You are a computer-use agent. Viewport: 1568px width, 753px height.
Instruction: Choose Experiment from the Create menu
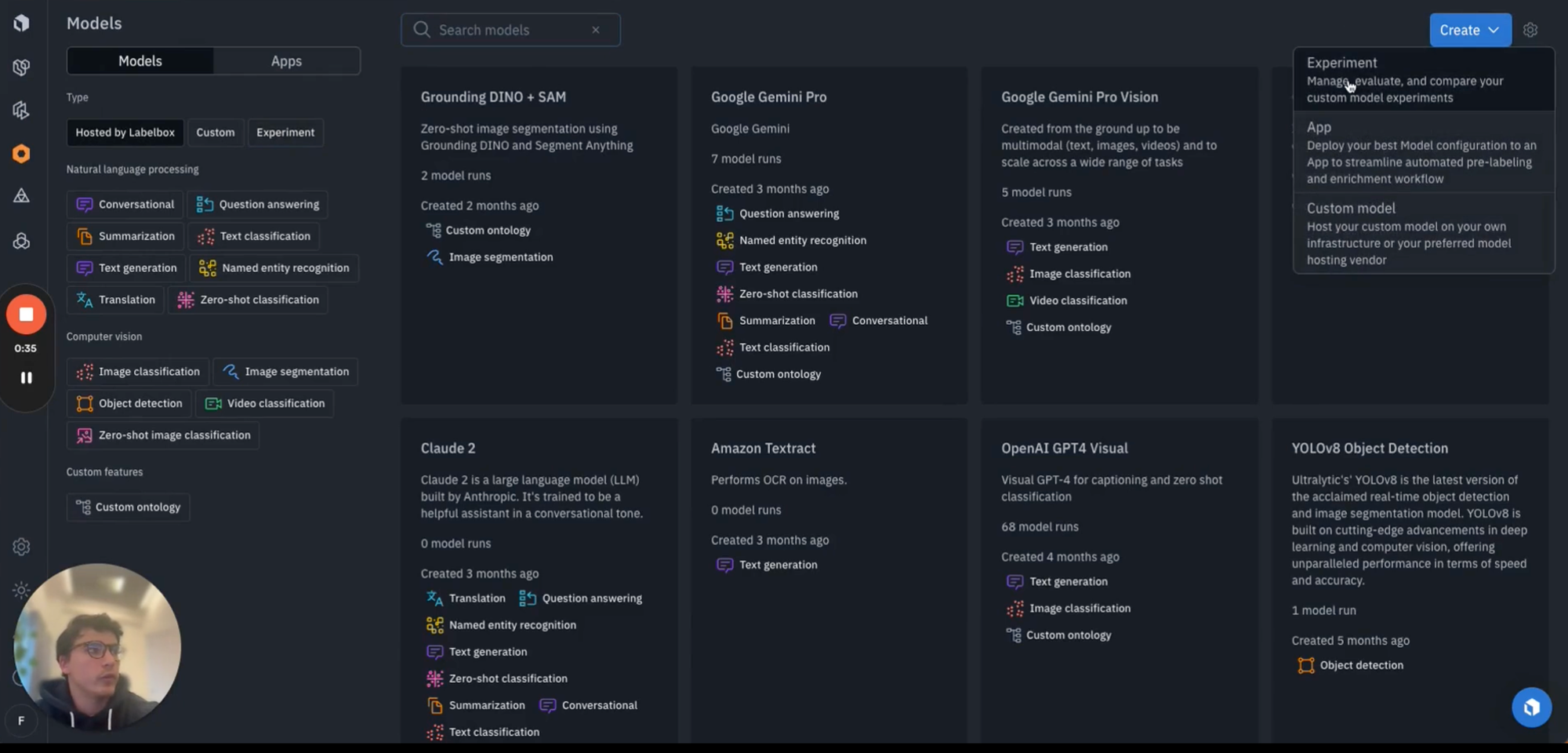point(1424,80)
